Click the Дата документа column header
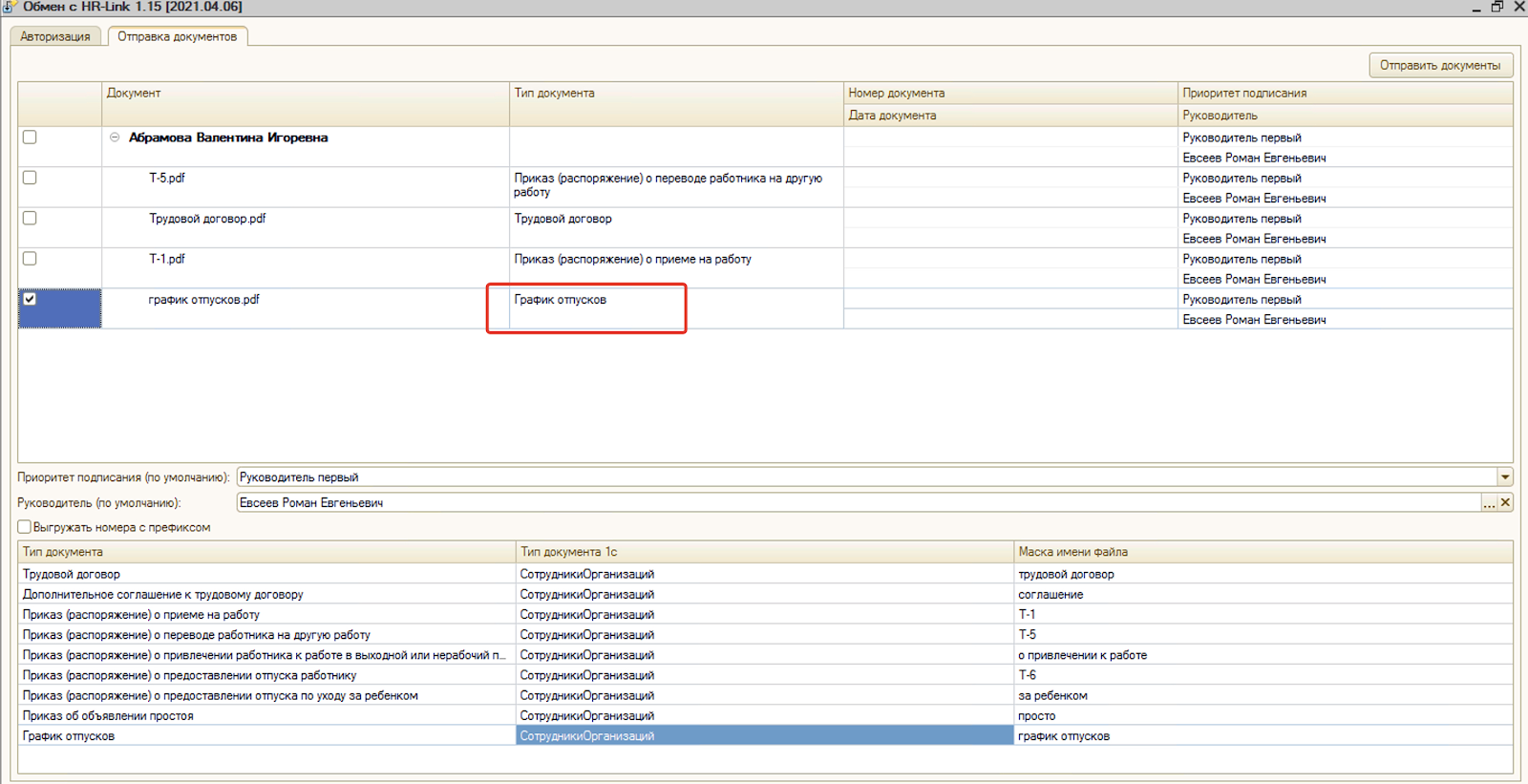The height and width of the screenshot is (784, 1528). click(1010, 116)
